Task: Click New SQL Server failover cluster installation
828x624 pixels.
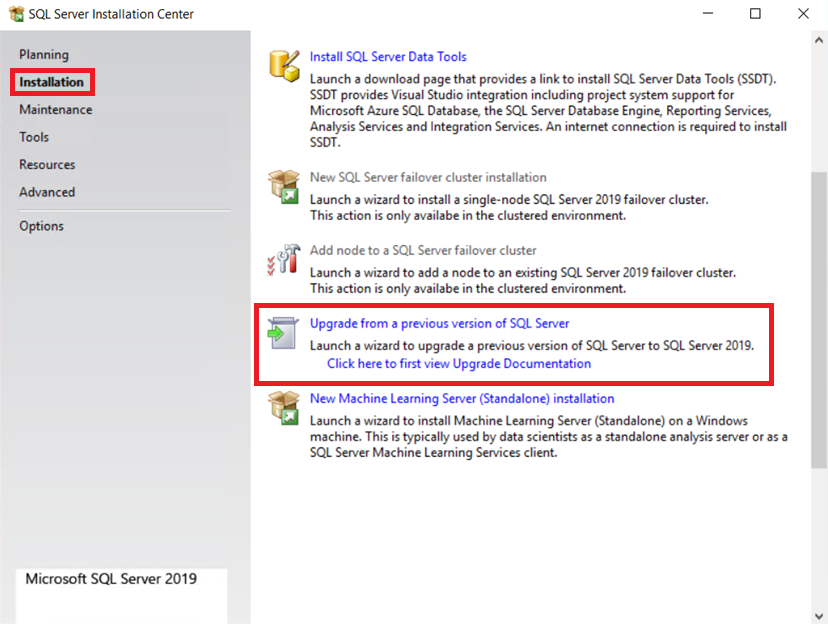Action: pos(428,177)
